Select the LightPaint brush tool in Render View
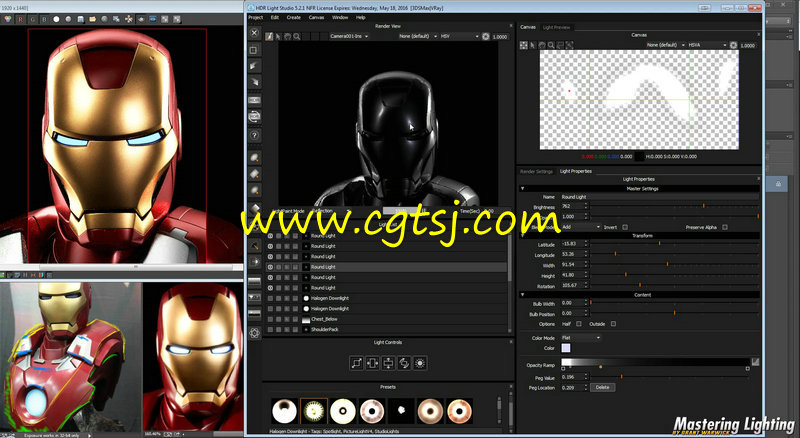Screen dimensions: 800x438 point(269,36)
